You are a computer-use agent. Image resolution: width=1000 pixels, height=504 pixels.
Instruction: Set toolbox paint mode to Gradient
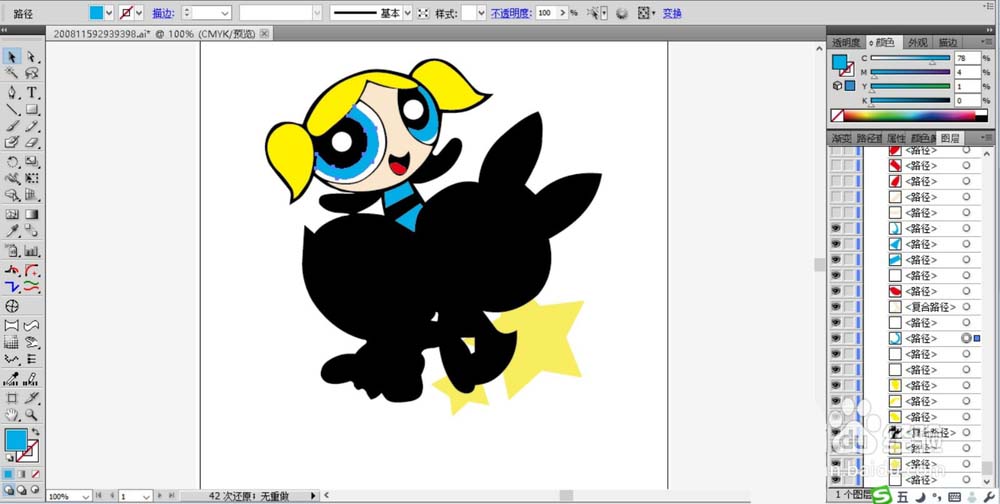[22, 474]
